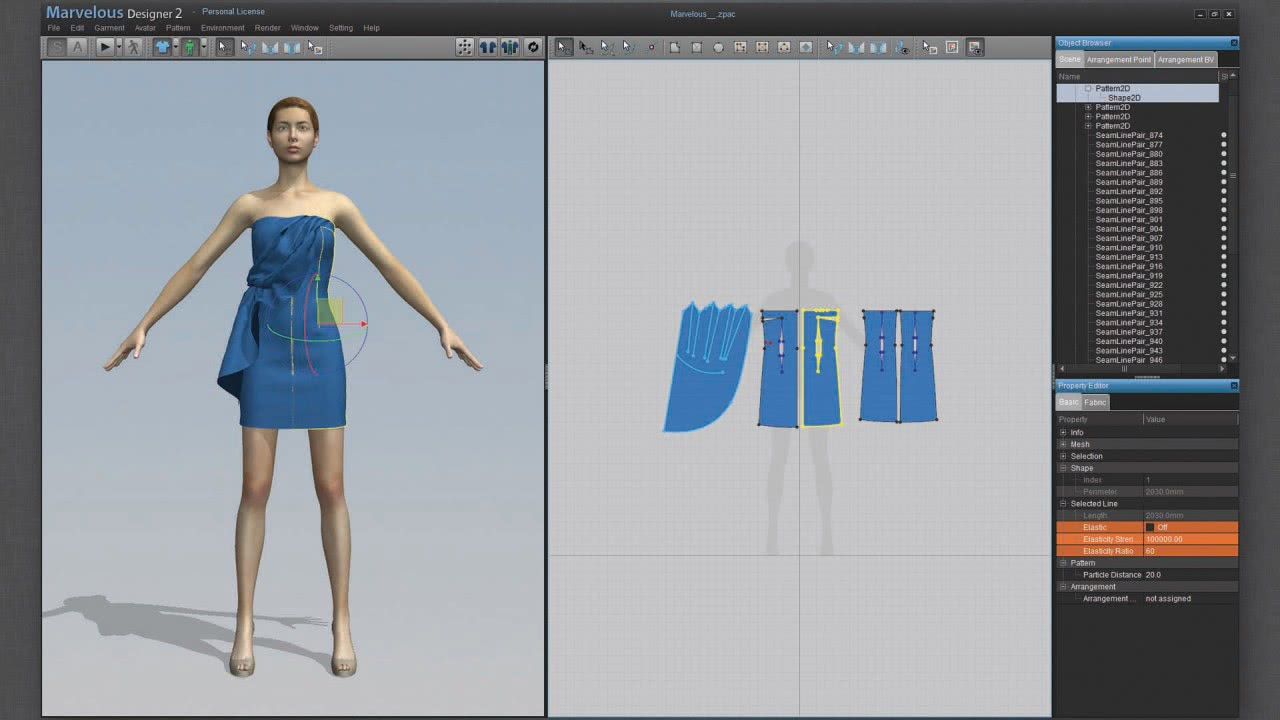Toggle the Elastic checkbox off or on

(x=1150, y=527)
